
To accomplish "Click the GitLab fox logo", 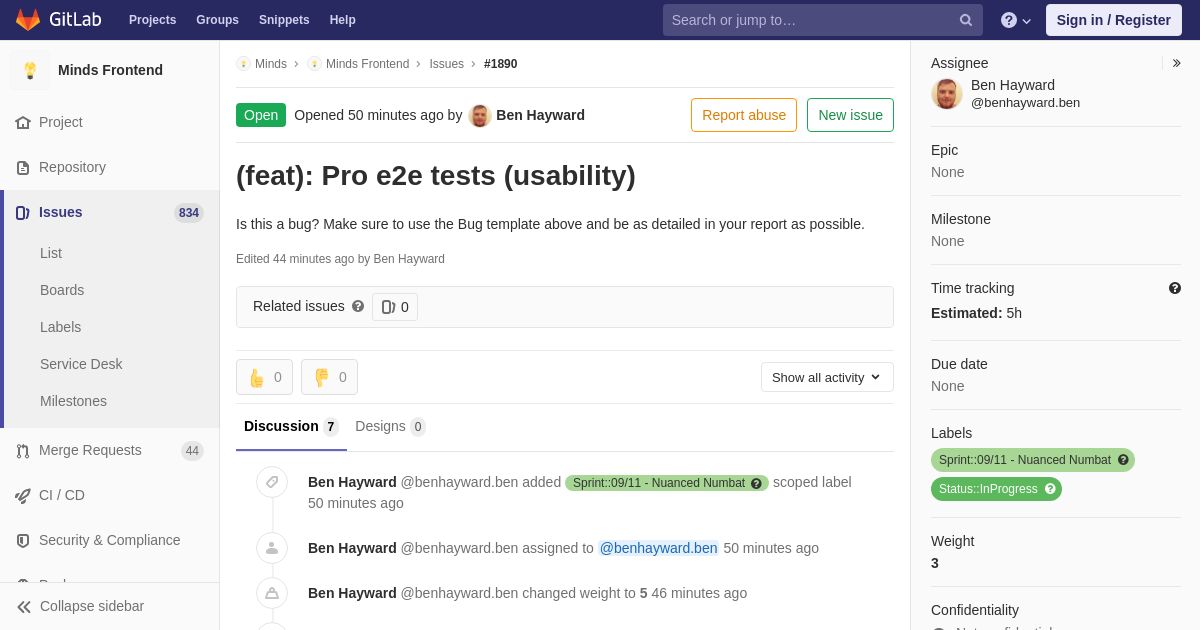I will tap(28, 20).
